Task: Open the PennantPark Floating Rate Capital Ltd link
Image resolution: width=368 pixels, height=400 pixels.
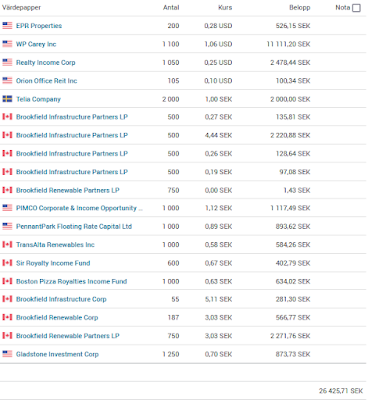Action: pos(74,226)
